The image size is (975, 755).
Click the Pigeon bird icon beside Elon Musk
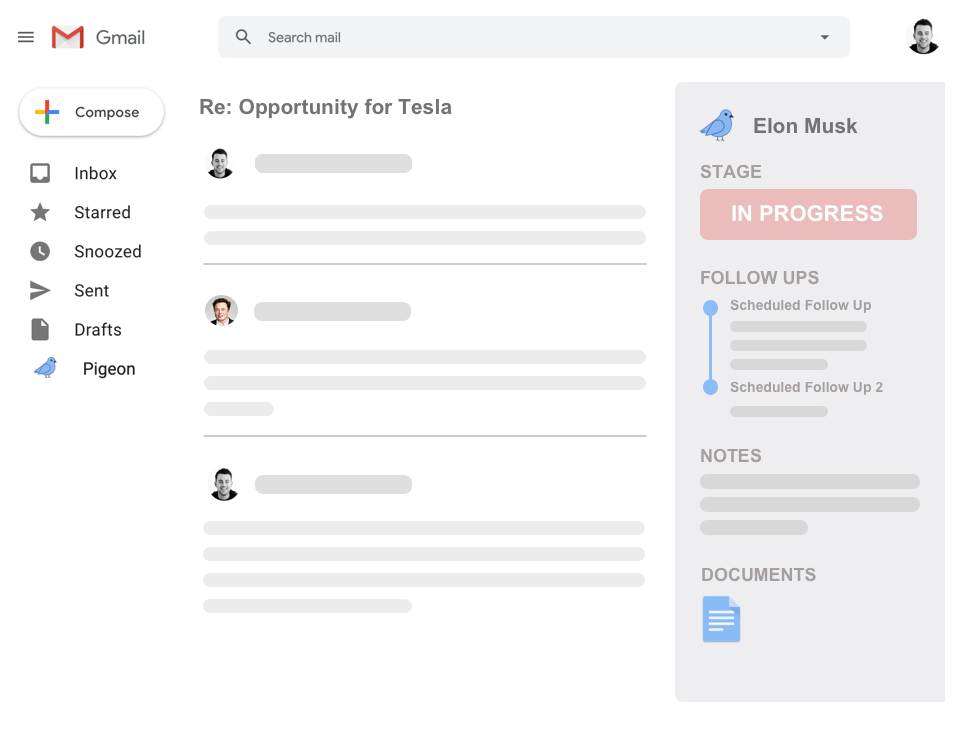point(718,125)
